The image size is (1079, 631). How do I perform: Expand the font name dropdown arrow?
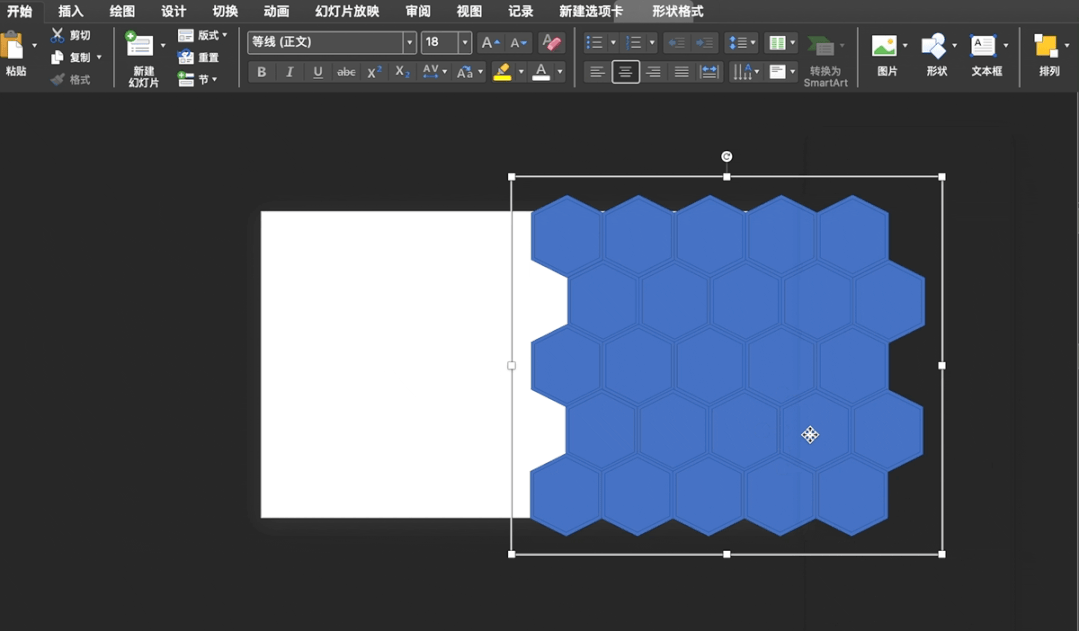click(x=409, y=42)
